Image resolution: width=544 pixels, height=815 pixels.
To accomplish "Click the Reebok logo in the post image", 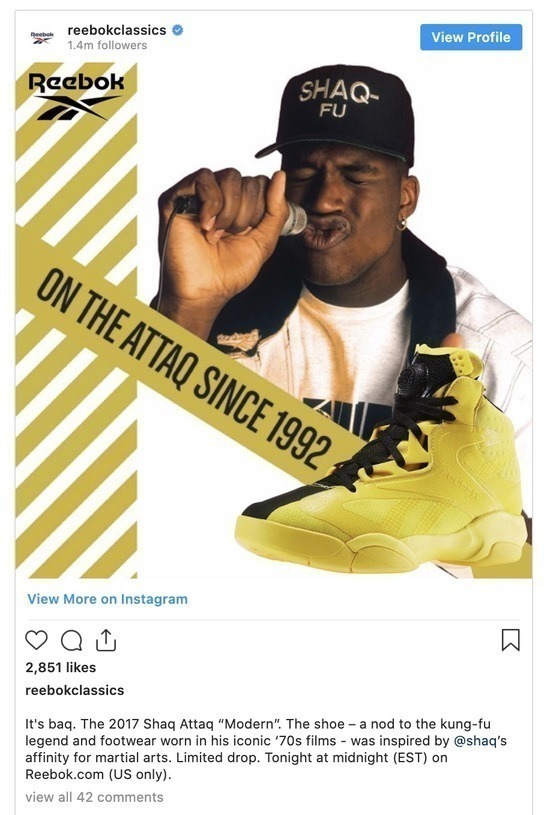I will click(76, 96).
